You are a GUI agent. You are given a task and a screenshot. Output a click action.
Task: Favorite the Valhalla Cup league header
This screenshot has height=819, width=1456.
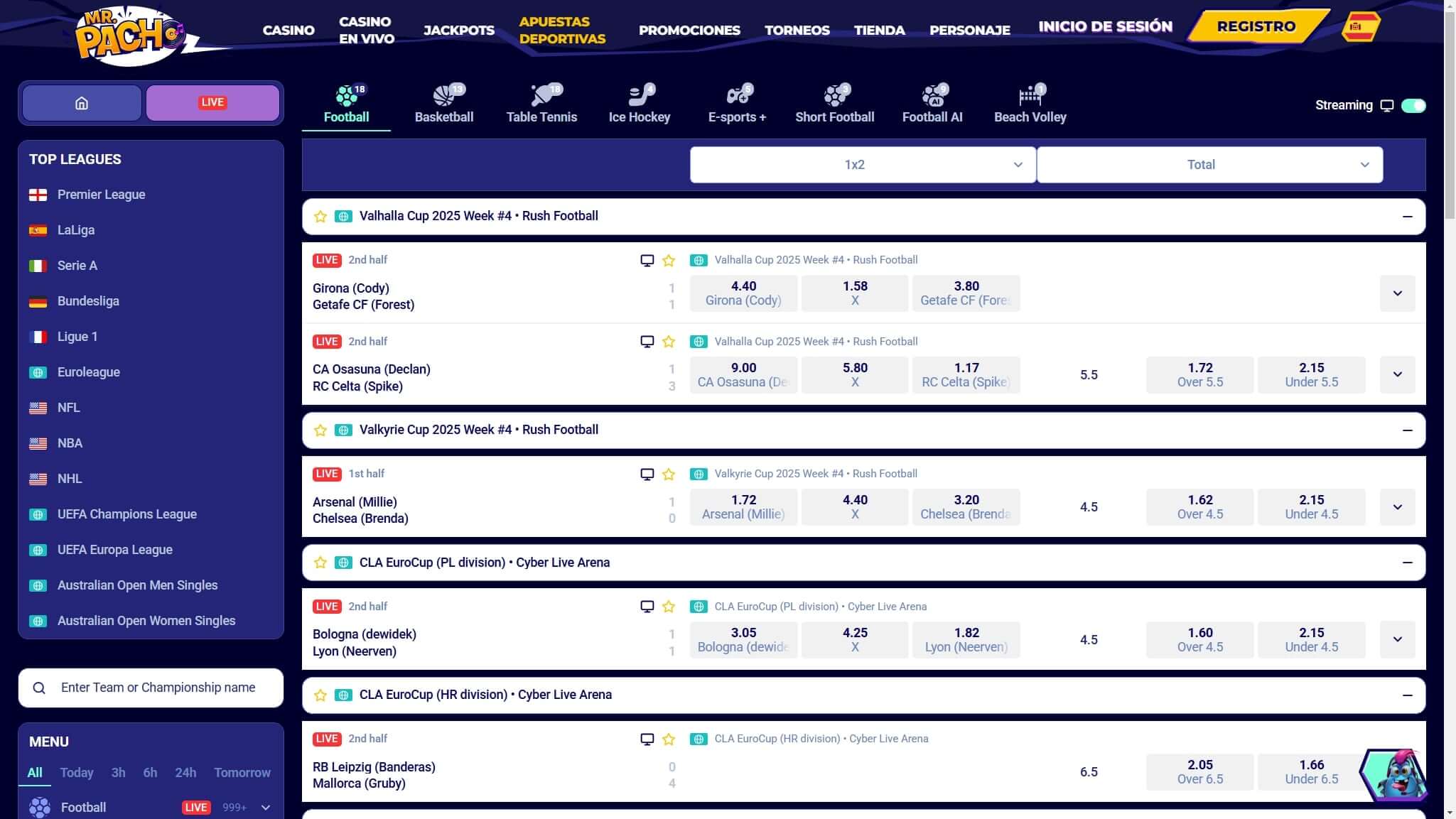pyautogui.click(x=320, y=217)
